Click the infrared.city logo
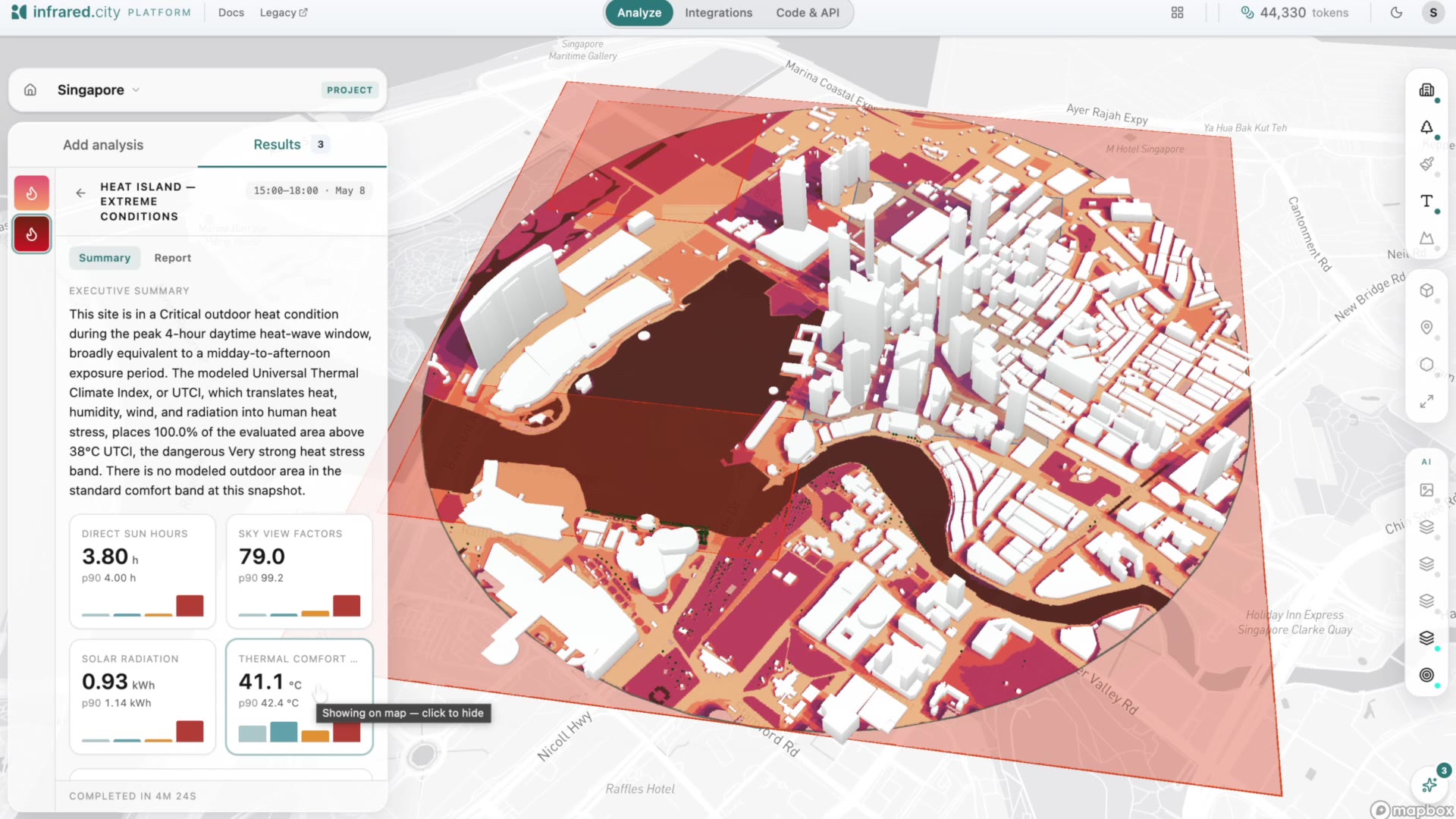The width and height of the screenshot is (1456, 819). [65, 12]
